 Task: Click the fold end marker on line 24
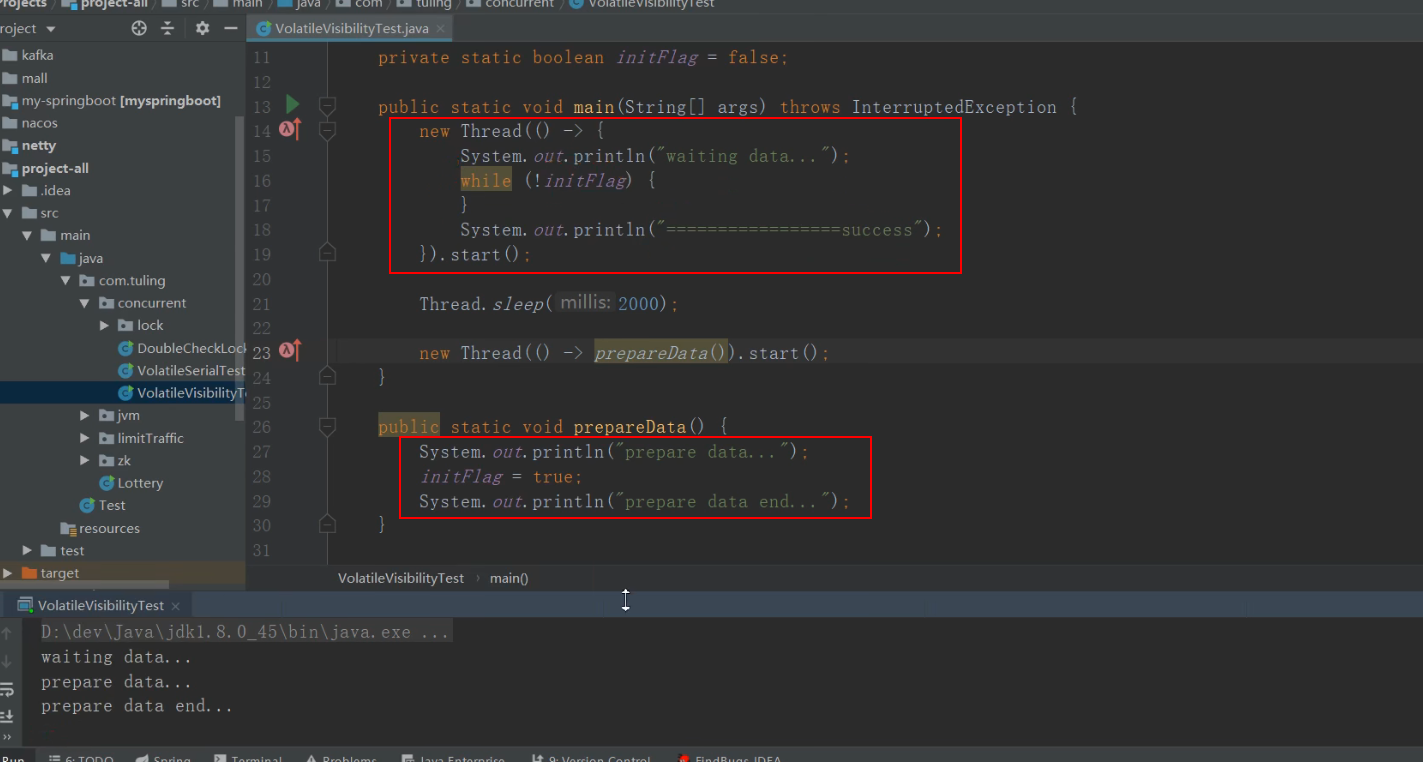pos(327,376)
